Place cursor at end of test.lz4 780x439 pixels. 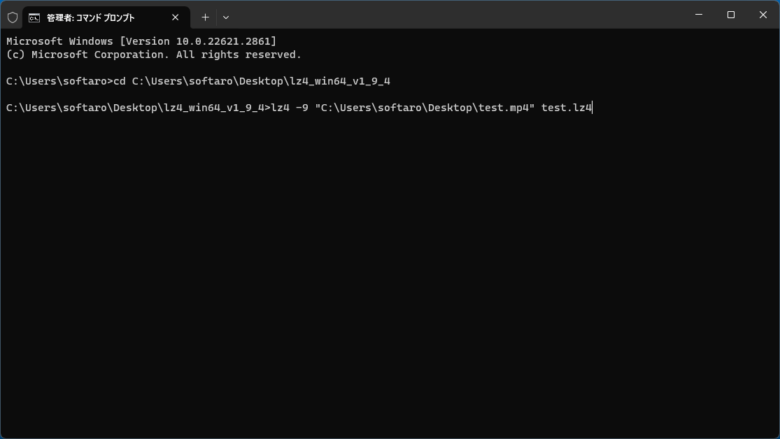pos(592,108)
